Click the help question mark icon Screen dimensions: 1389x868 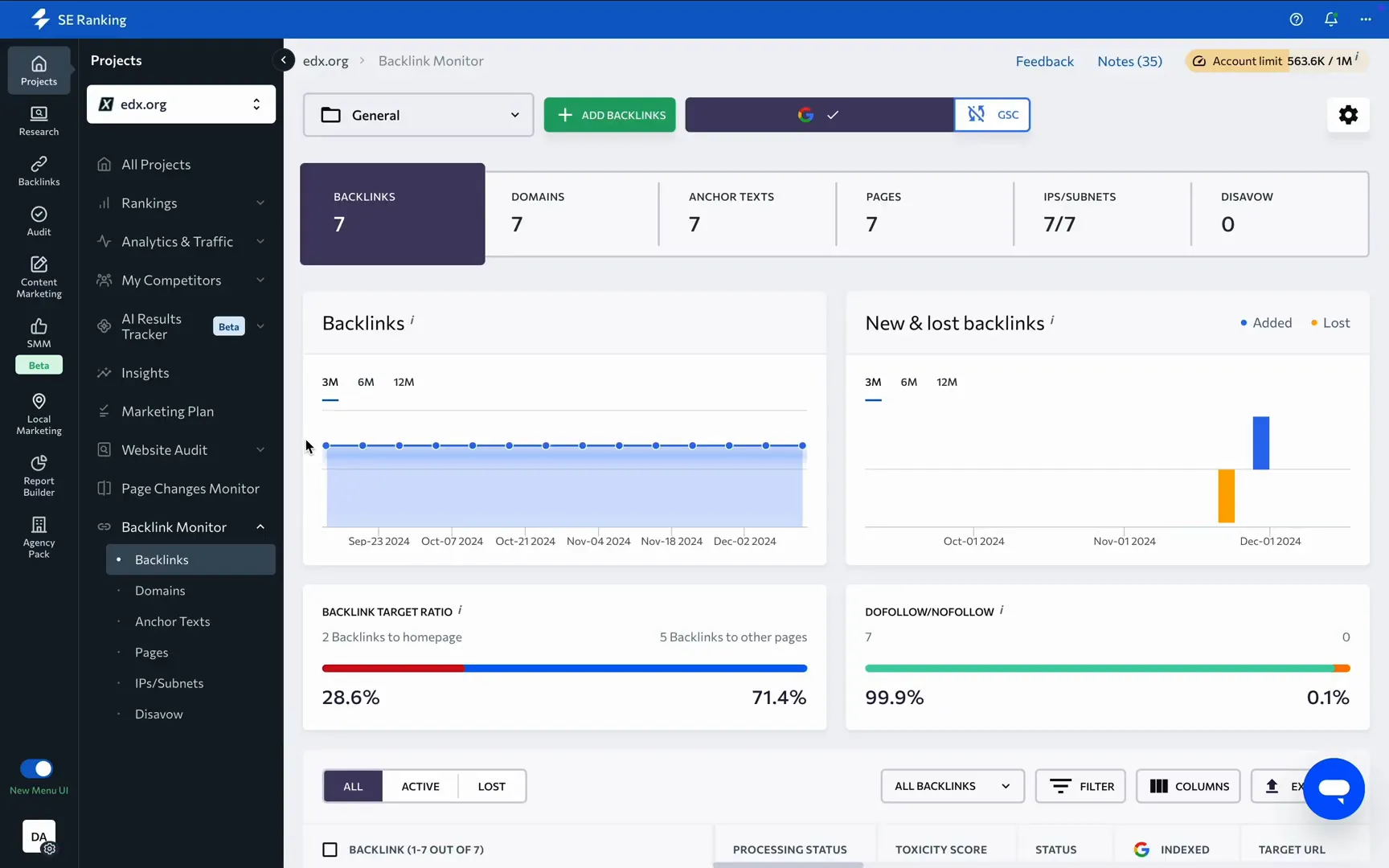pyautogui.click(x=1296, y=18)
